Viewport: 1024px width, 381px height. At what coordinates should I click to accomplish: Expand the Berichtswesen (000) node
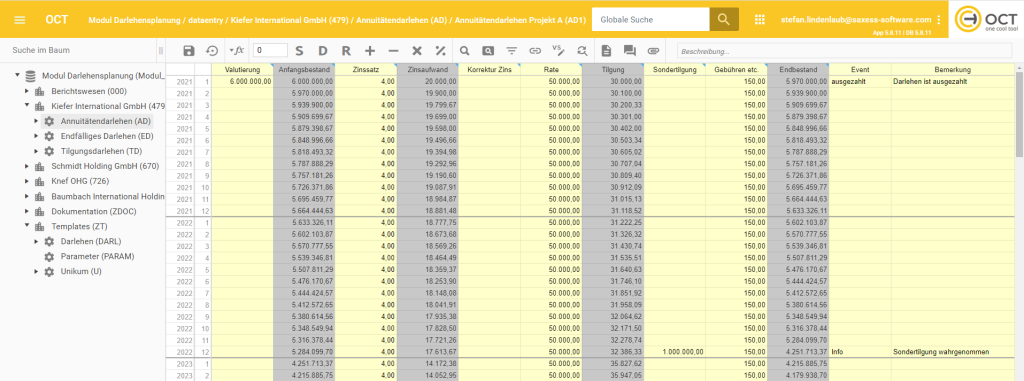pyautogui.click(x=27, y=91)
